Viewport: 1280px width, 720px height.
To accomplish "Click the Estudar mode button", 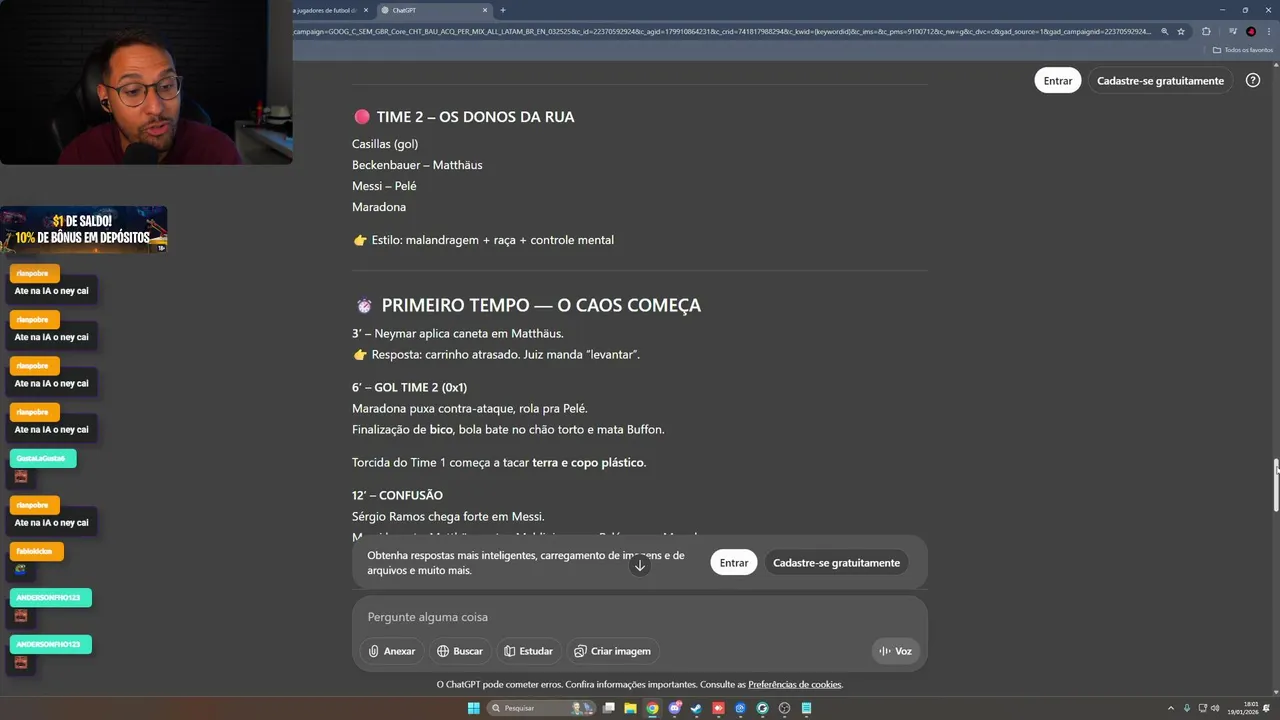I will pyautogui.click(x=528, y=651).
